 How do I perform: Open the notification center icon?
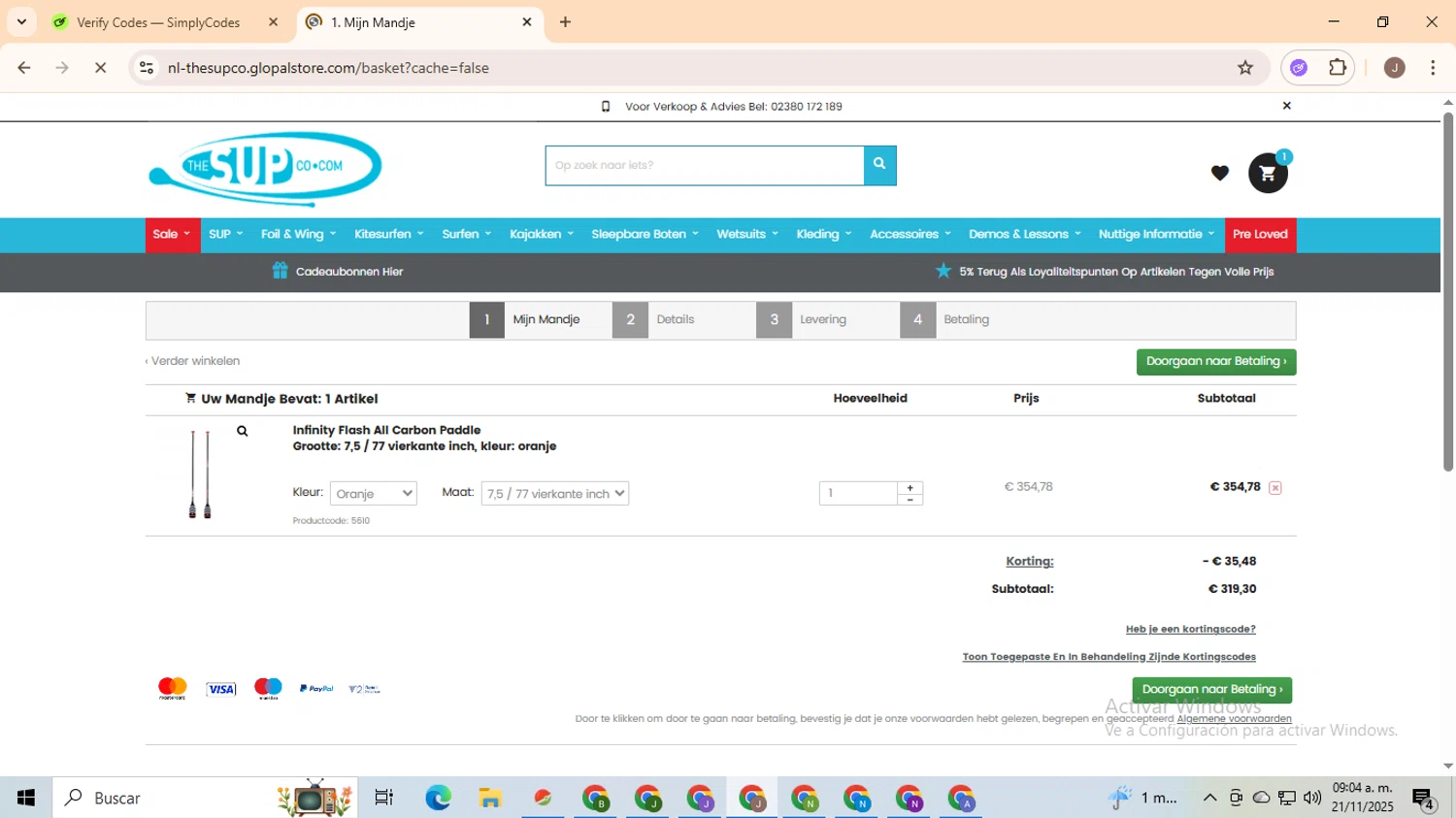click(x=1423, y=798)
